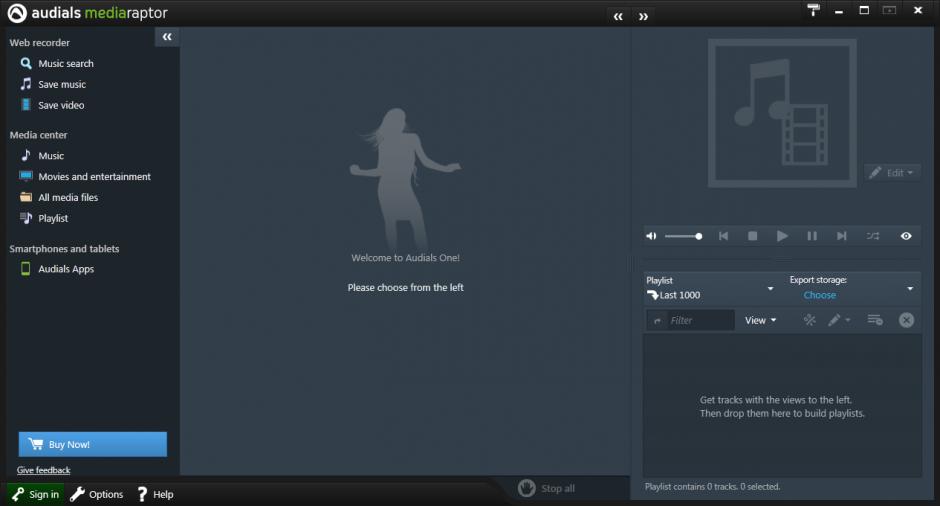Skip to next track
Image resolution: width=940 pixels, height=506 pixels.
point(842,236)
